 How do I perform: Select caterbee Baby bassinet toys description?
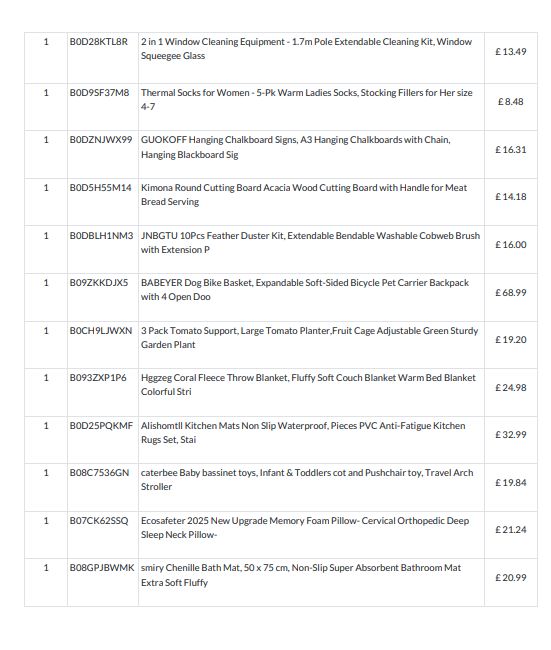pyautogui.click(x=307, y=480)
